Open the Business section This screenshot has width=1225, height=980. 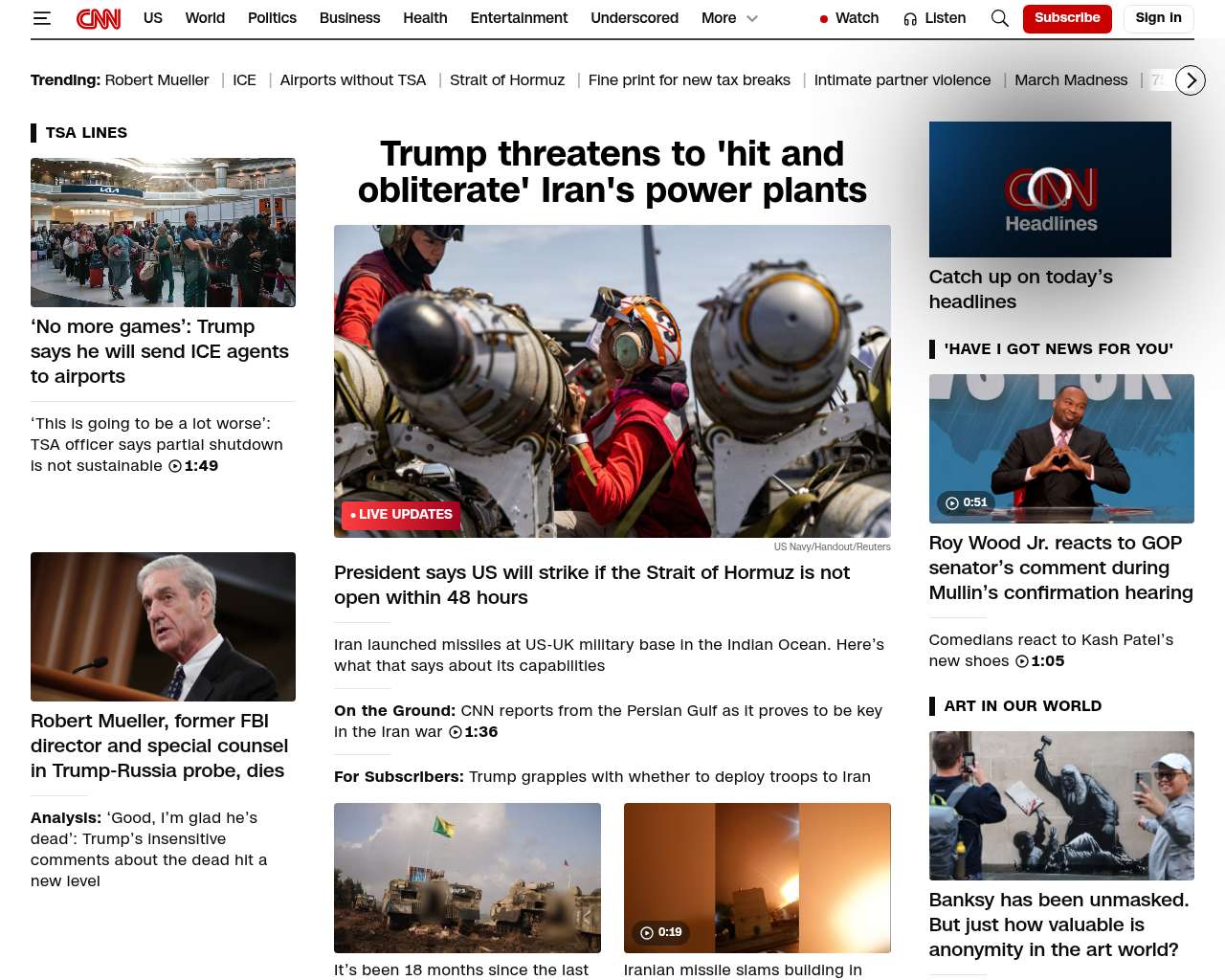[x=349, y=18]
